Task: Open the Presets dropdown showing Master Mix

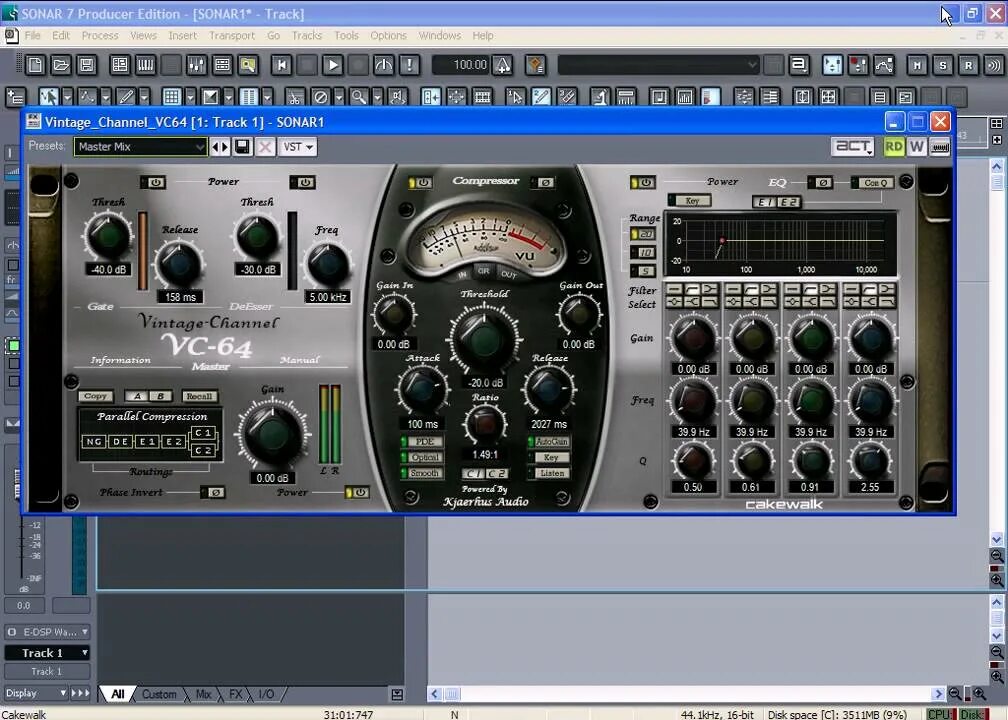Action: (140, 147)
